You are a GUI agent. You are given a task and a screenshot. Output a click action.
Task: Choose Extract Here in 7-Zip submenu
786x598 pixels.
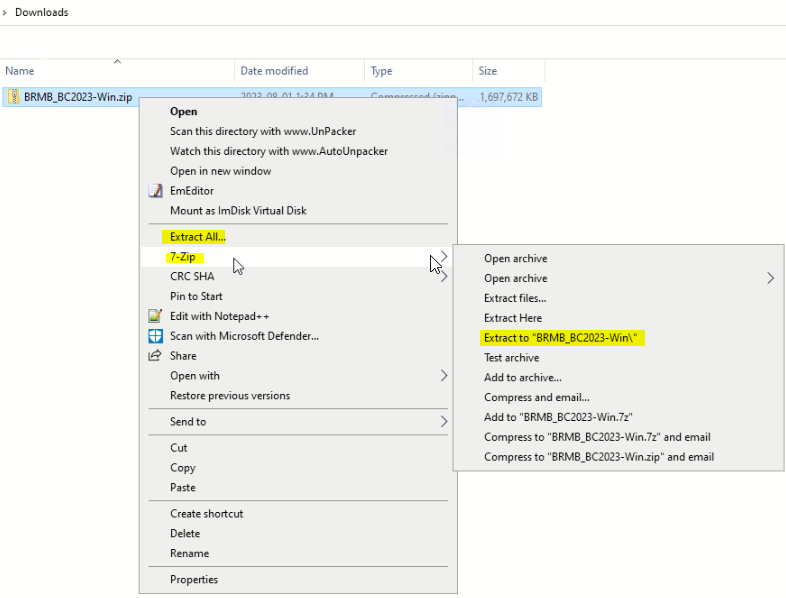(x=513, y=318)
